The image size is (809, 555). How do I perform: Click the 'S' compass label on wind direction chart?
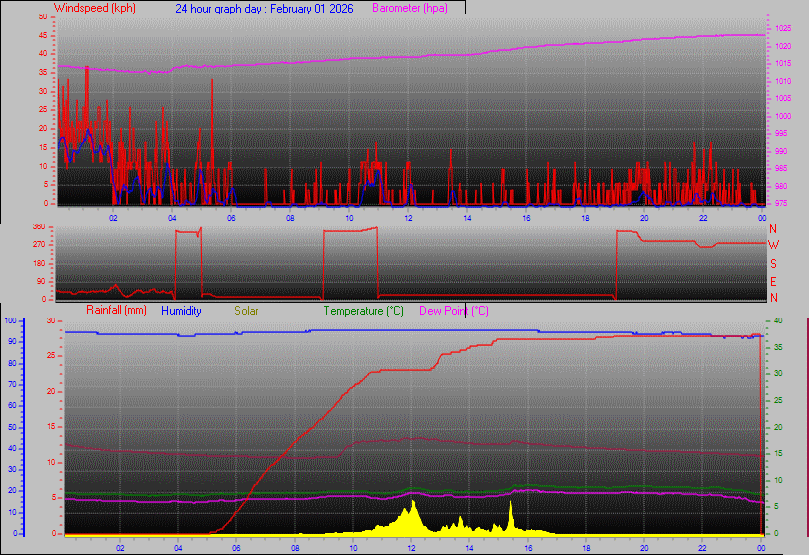coord(773,264)
